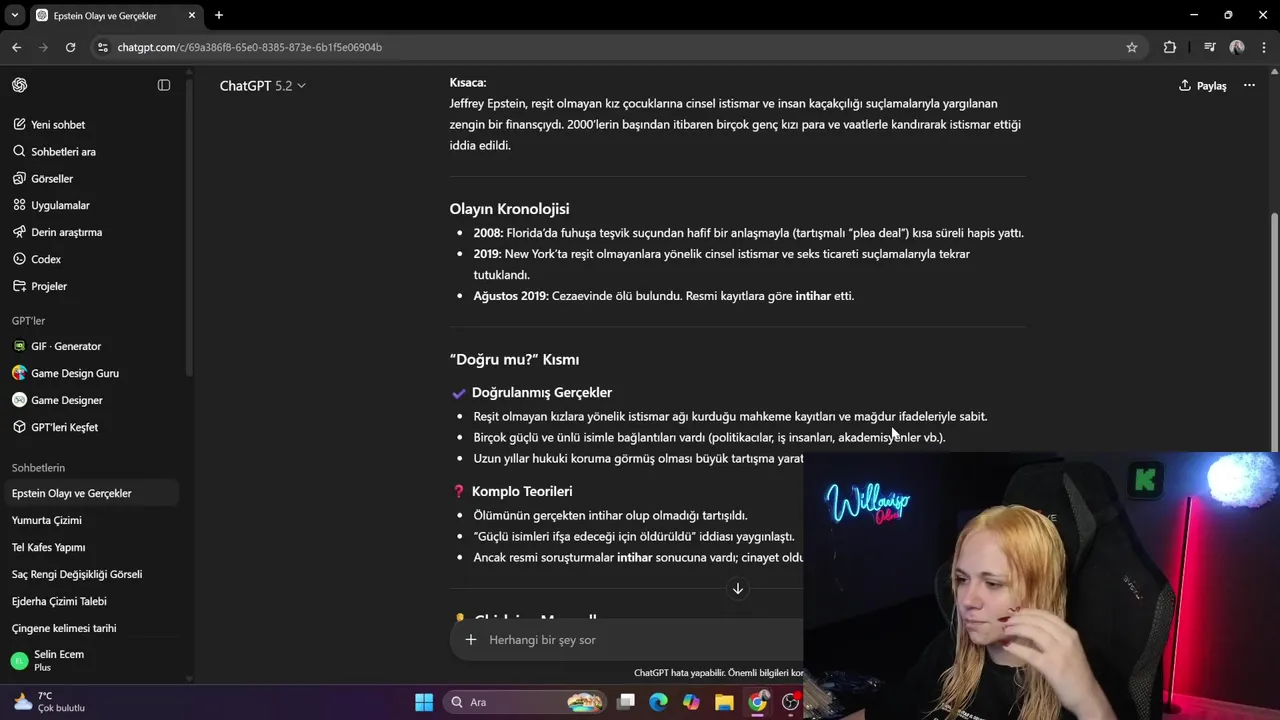Open the Selin Ecem account menu
Image resolution: width=1280 pixels, height=720 pixels.
pyautogui.click(x=92, y=661)
